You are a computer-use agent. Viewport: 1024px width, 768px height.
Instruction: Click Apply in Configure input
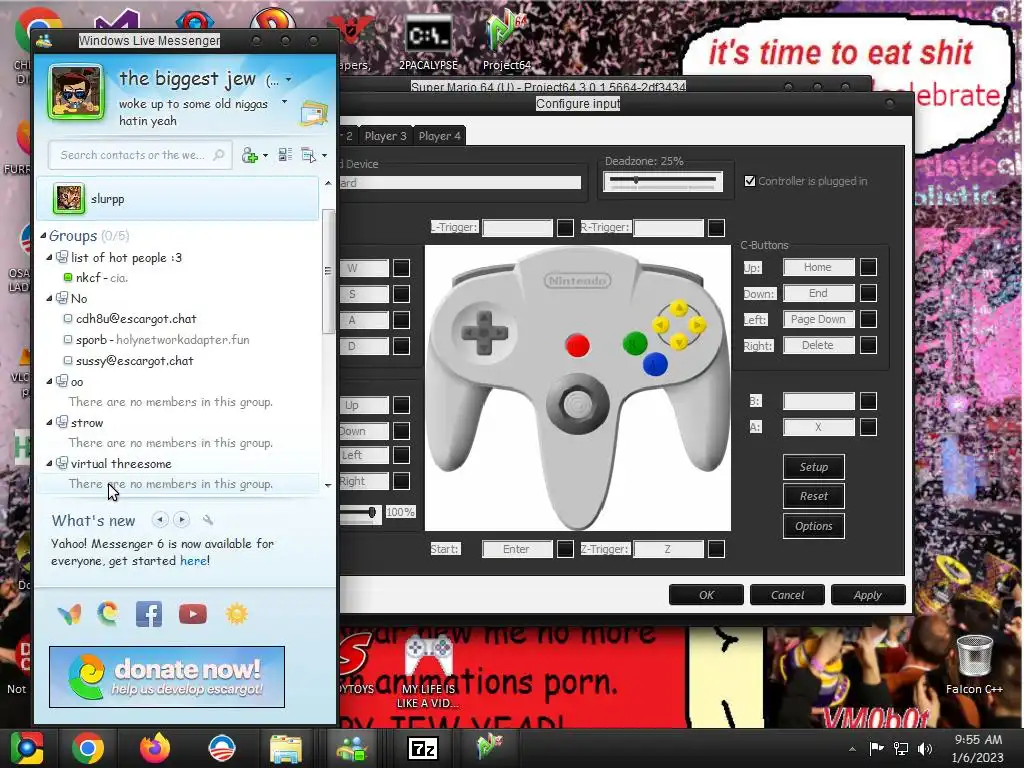(868, 595)
